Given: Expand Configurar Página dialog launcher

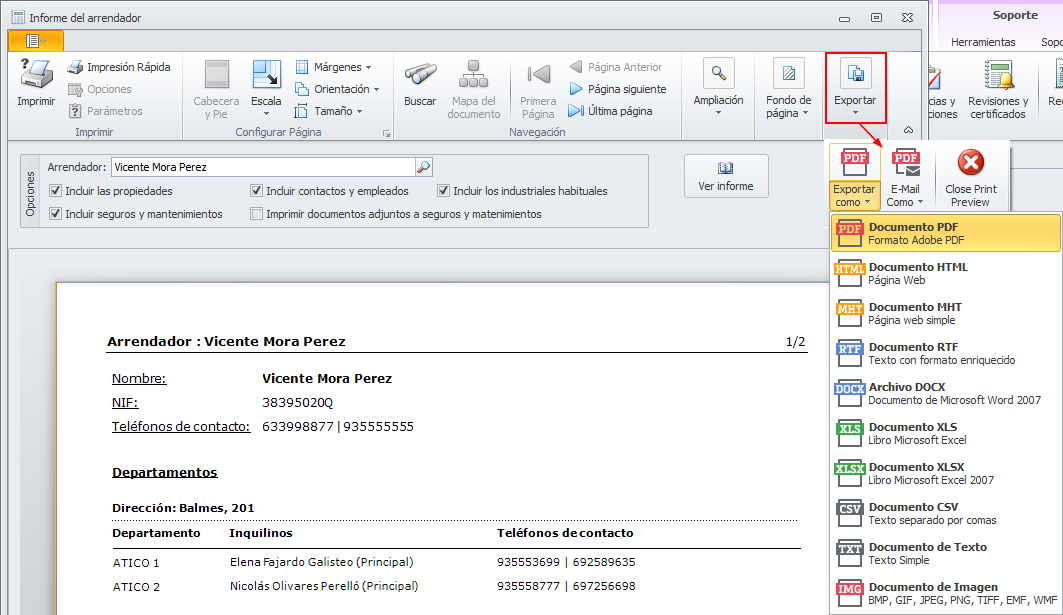Looking at the screenshot, I should (386, 134).
